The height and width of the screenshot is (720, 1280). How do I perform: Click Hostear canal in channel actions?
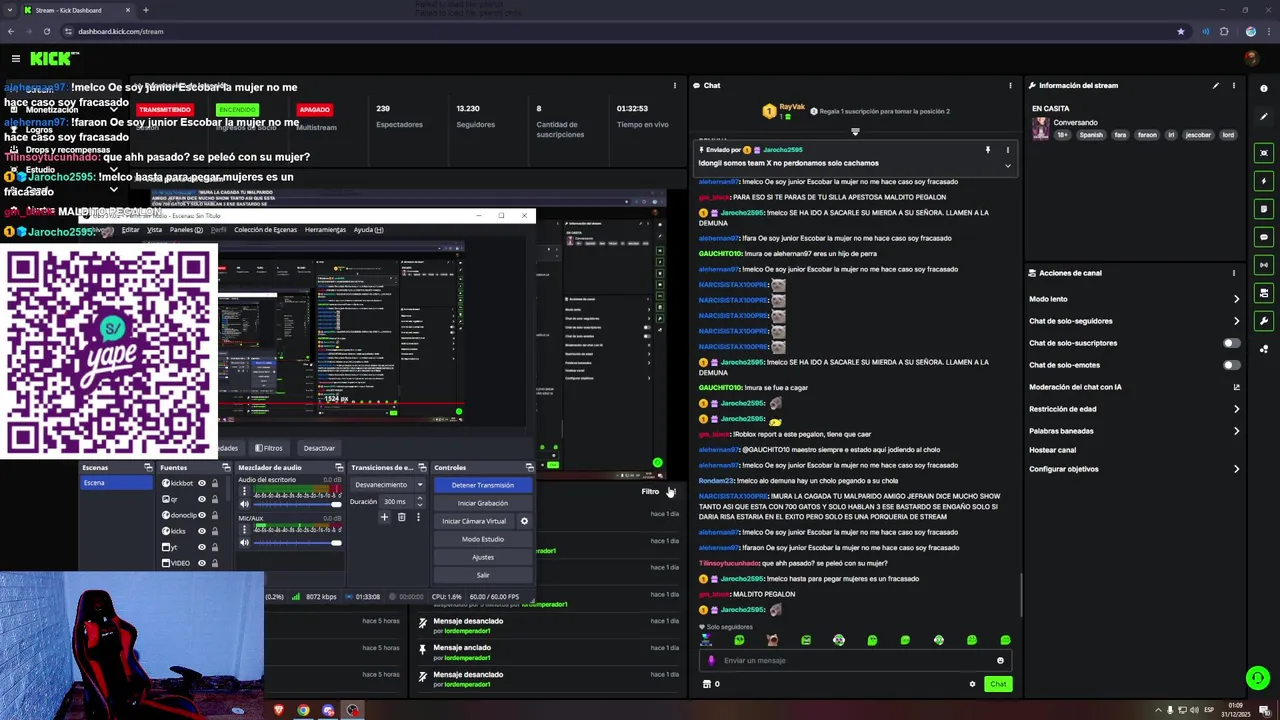pyautogui.click(x=1052, y=450)
